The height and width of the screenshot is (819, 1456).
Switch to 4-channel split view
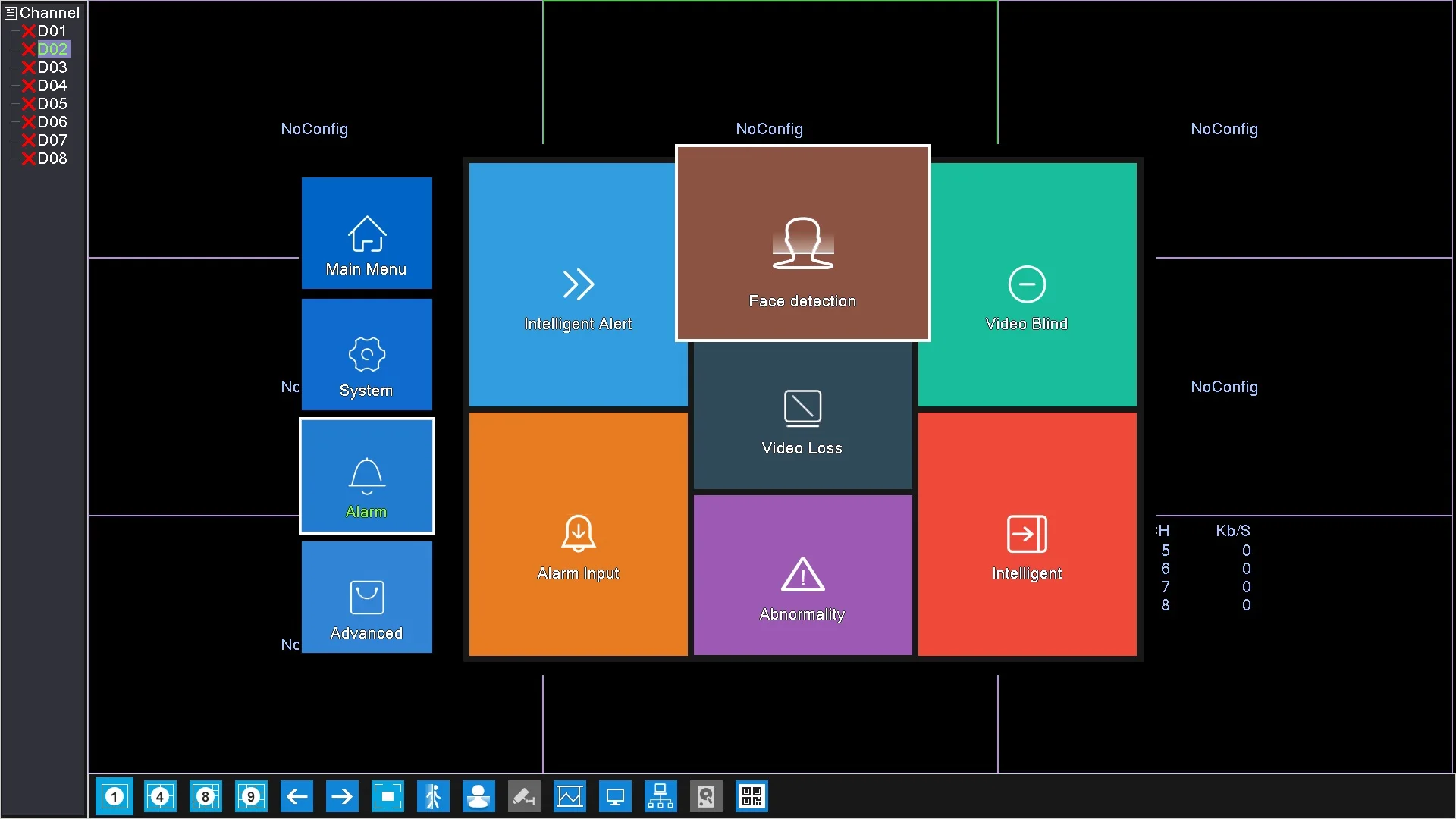tap(160, 796)
